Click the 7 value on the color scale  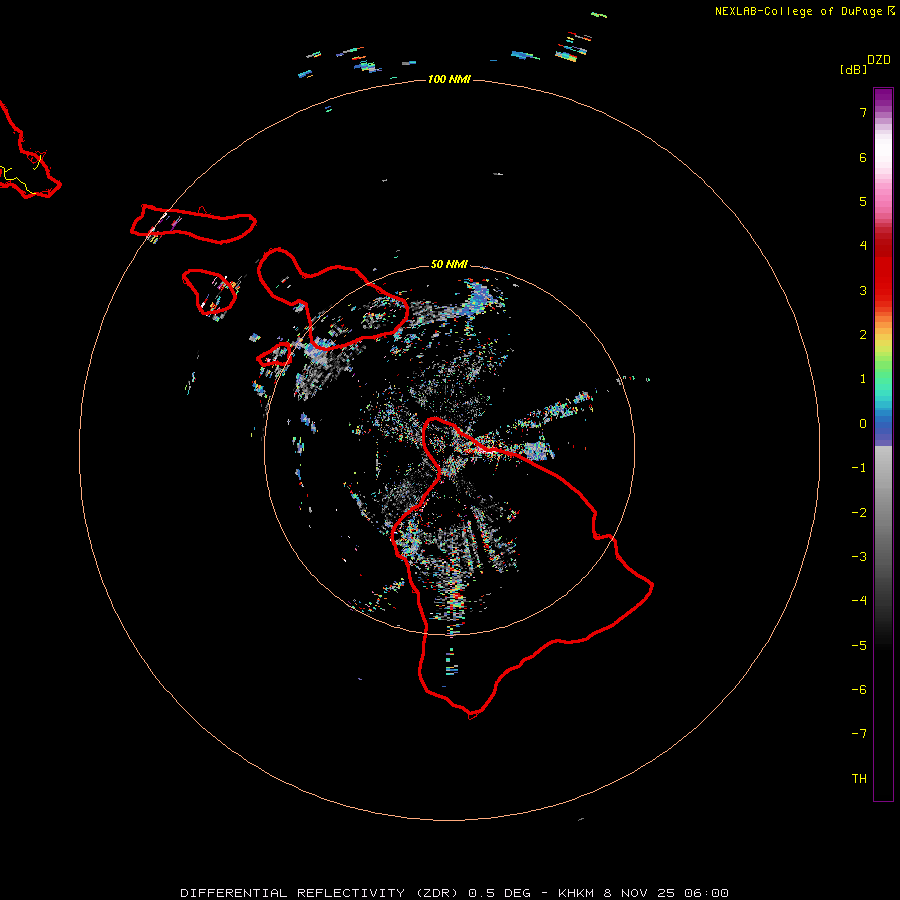(x=863, y=112)
